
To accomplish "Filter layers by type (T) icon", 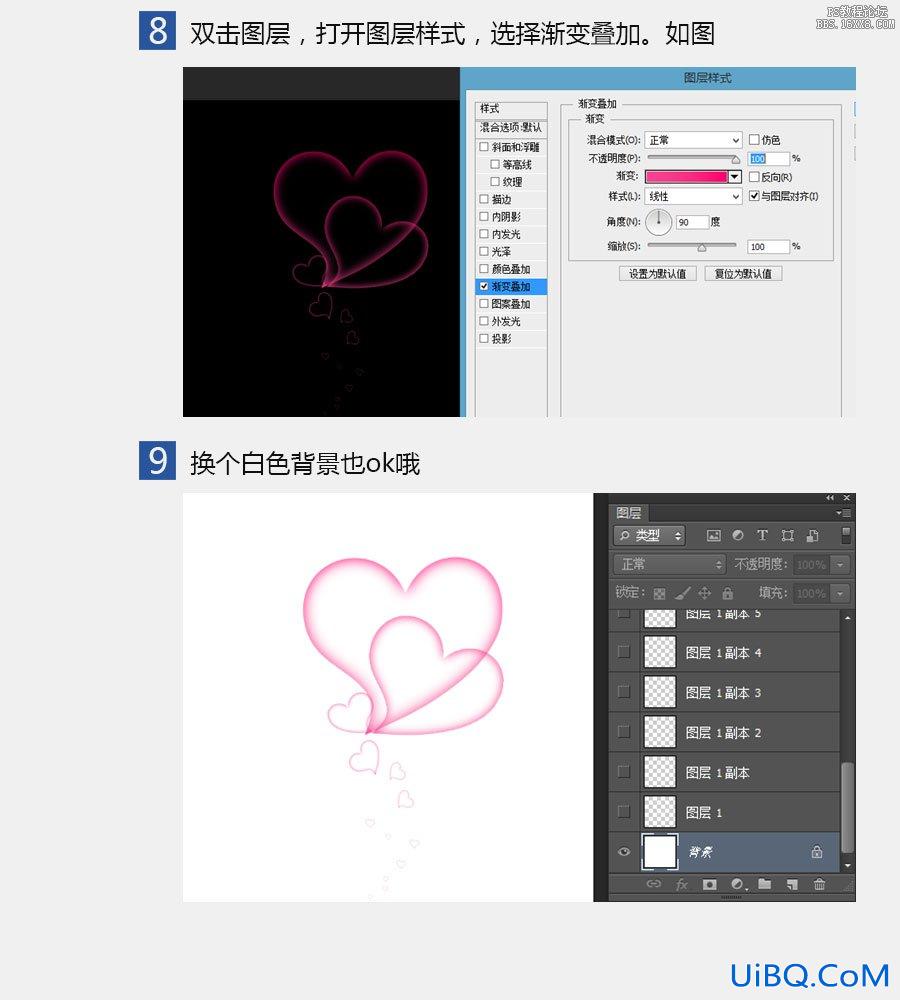I will [x=762, y=536].
